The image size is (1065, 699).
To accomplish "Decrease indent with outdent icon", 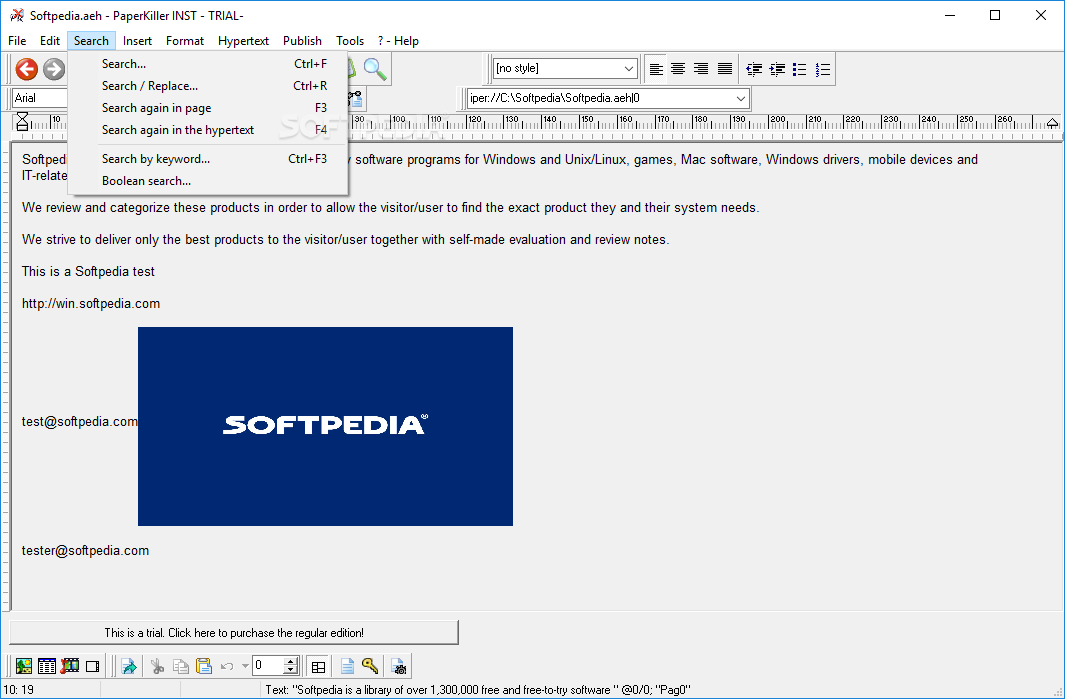I will point(754,69).
